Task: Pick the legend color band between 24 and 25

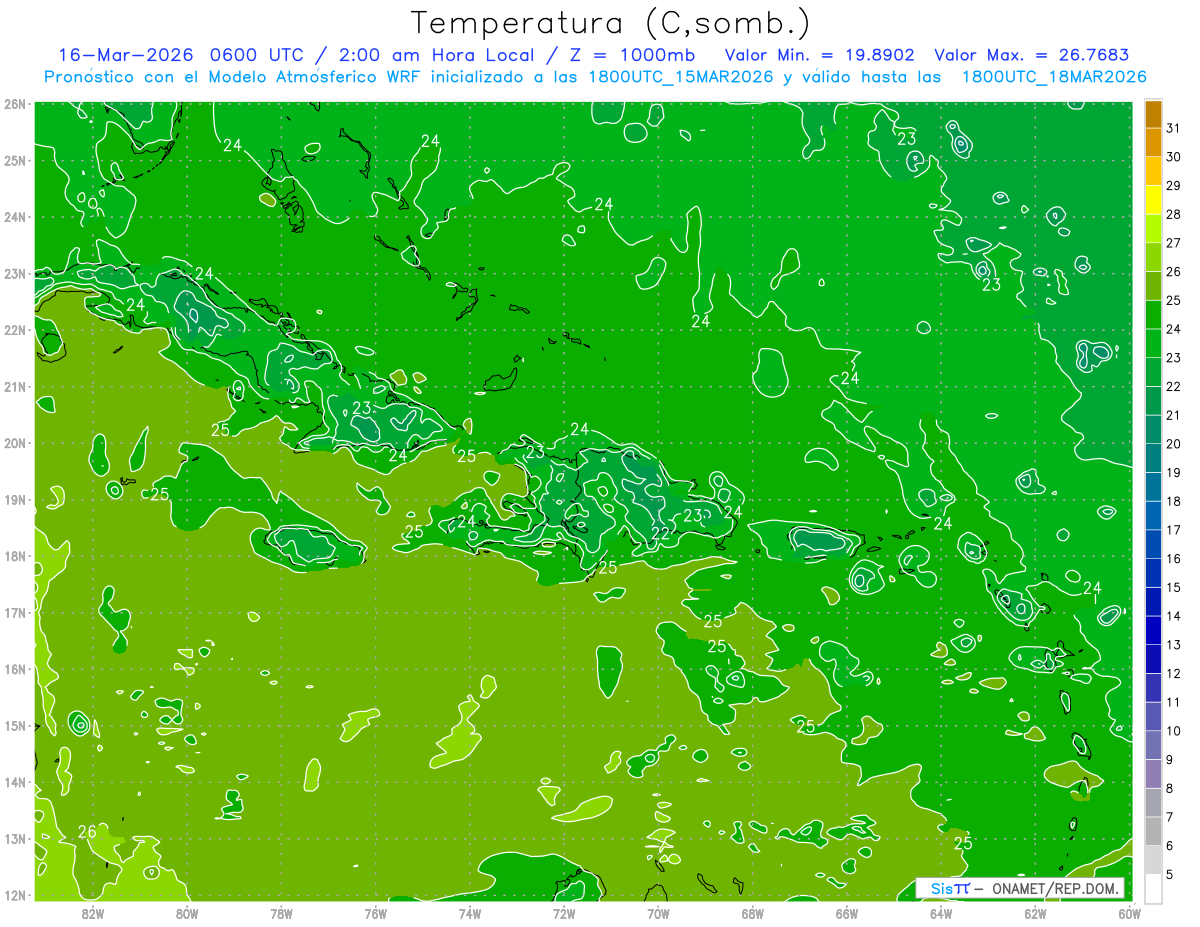Action: click(1152, 315)
